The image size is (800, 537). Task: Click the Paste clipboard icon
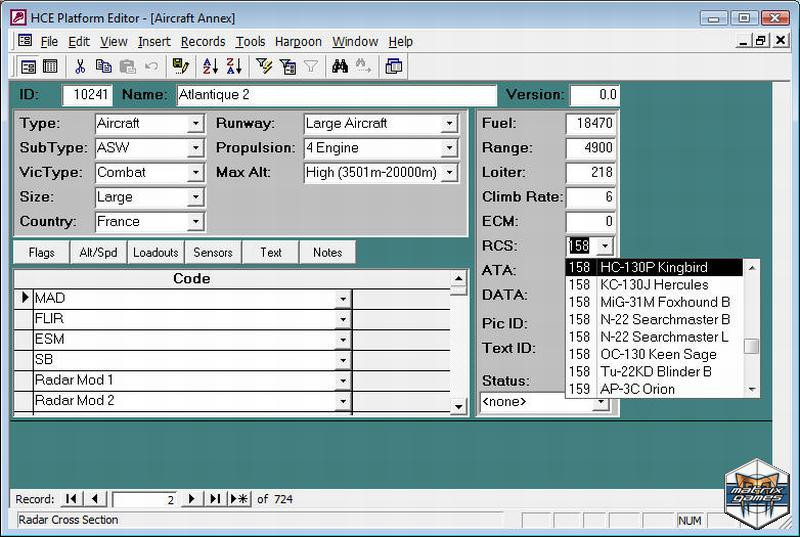pyautogui.click(x=128, y=66)
